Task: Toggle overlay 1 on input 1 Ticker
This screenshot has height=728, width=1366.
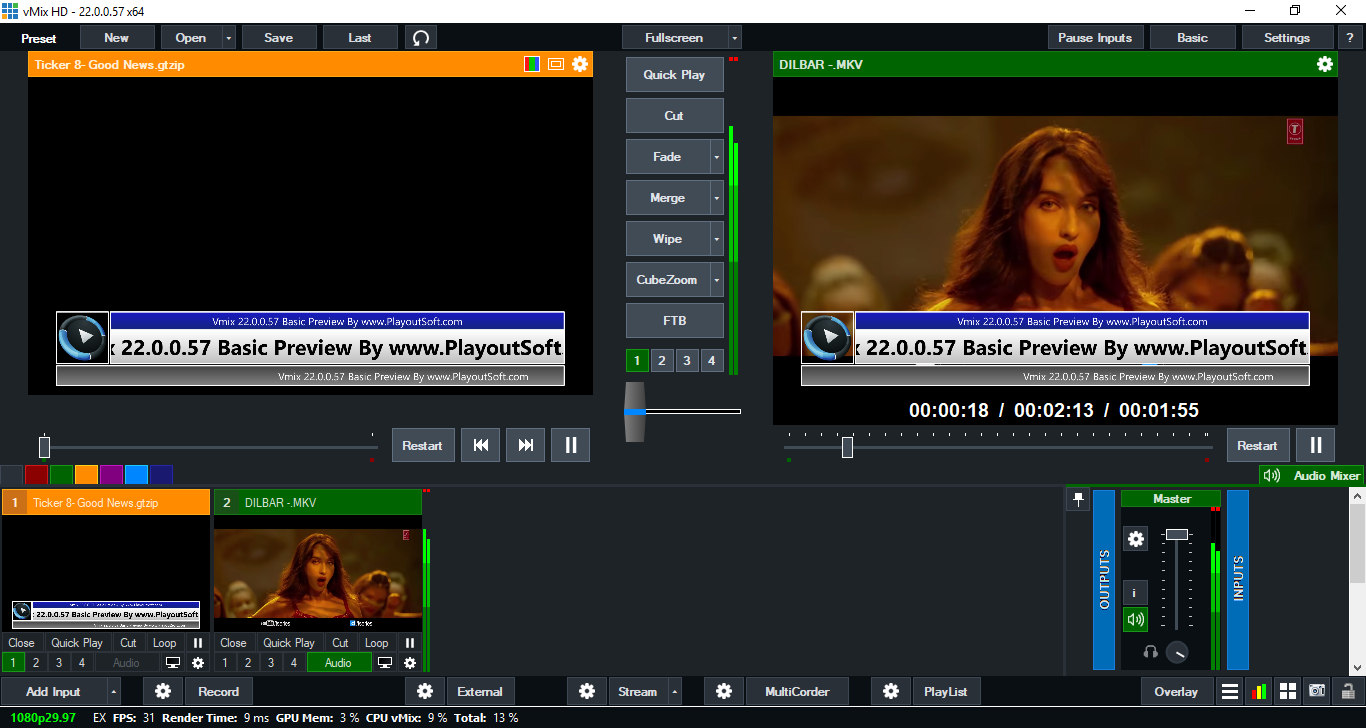Action: tap(13, 662)
